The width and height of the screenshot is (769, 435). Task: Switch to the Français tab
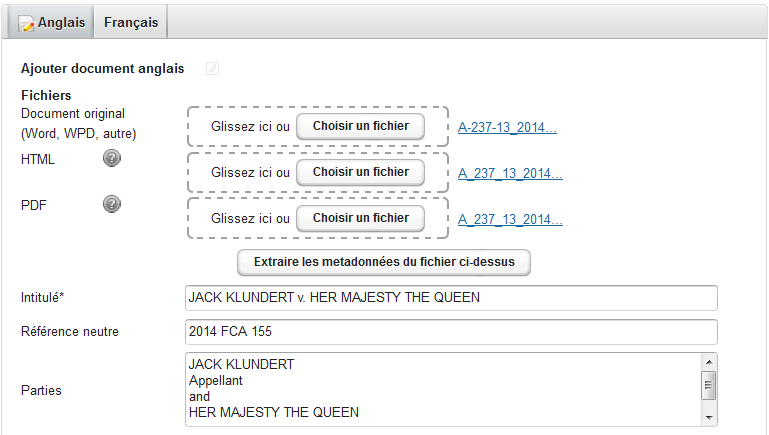tap(131, 22)
